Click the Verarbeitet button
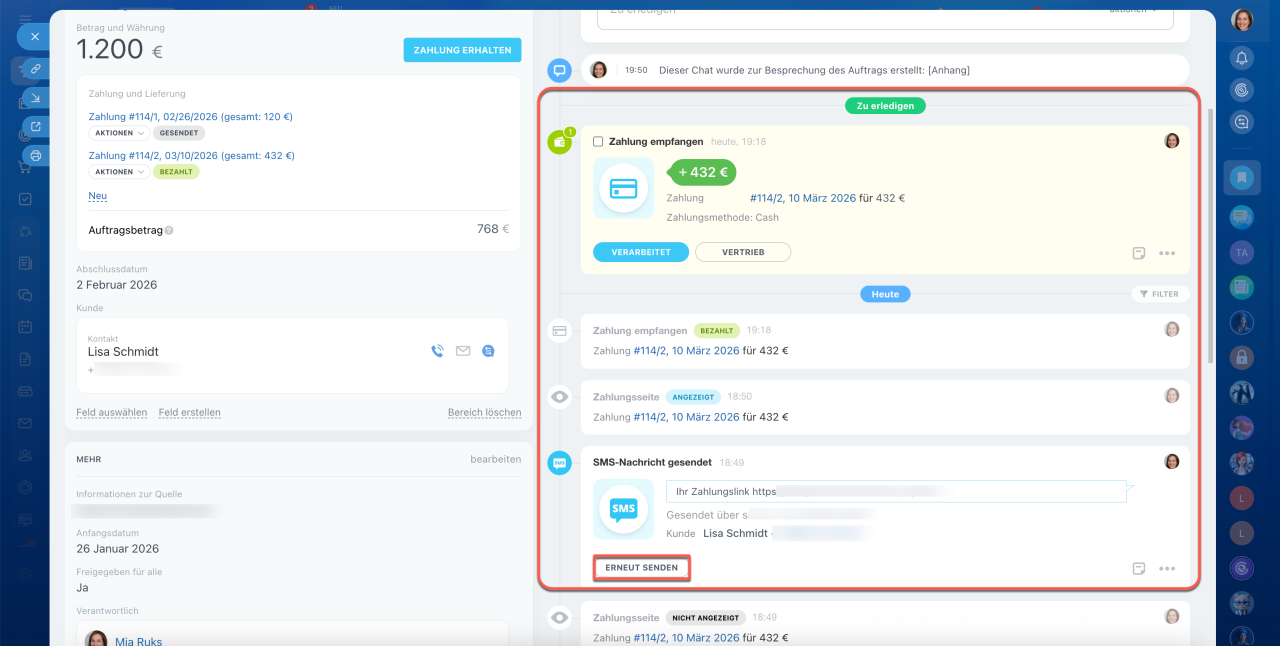The image size is (1280, 646). click(x=641, y=252)
